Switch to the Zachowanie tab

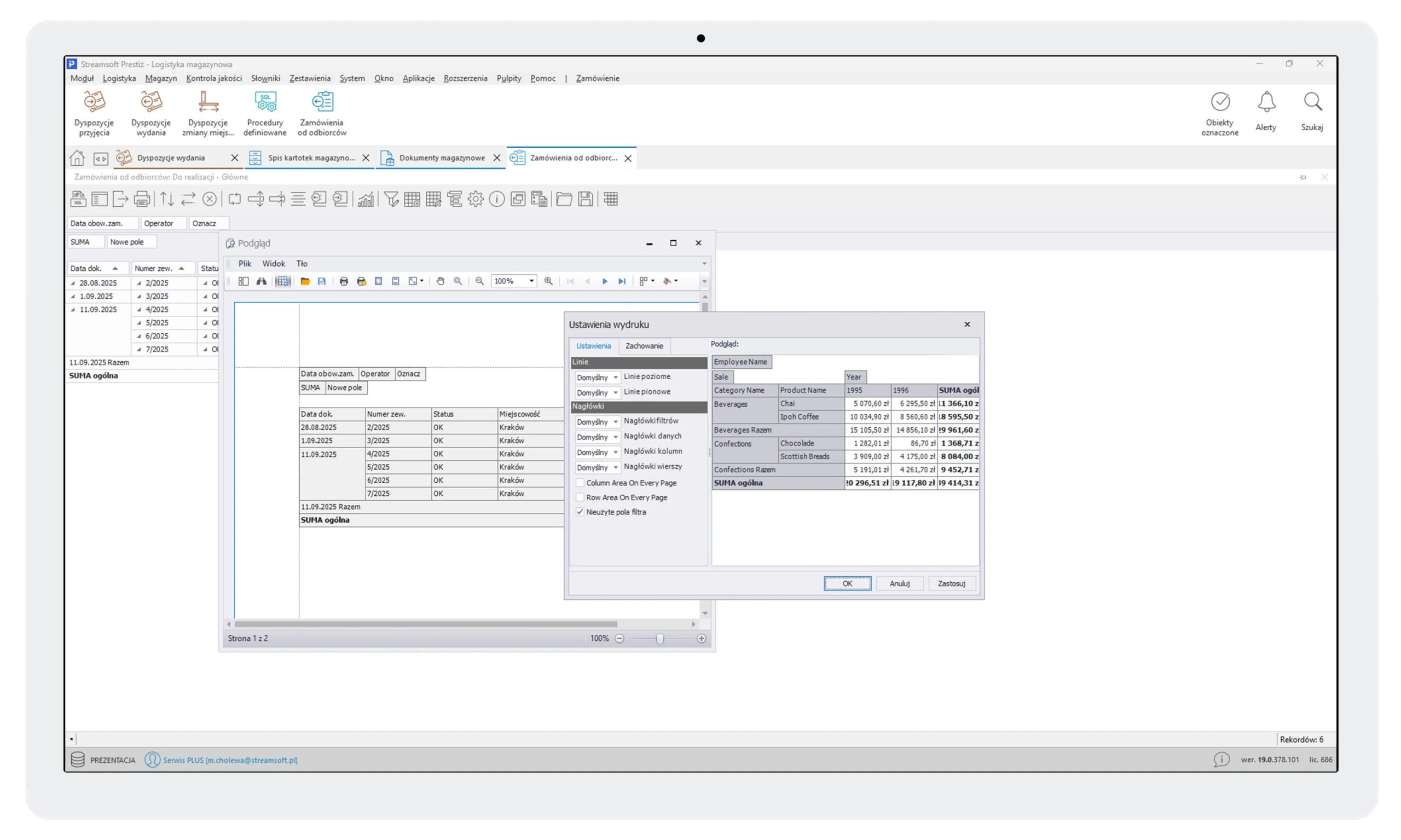coord(644,346)
